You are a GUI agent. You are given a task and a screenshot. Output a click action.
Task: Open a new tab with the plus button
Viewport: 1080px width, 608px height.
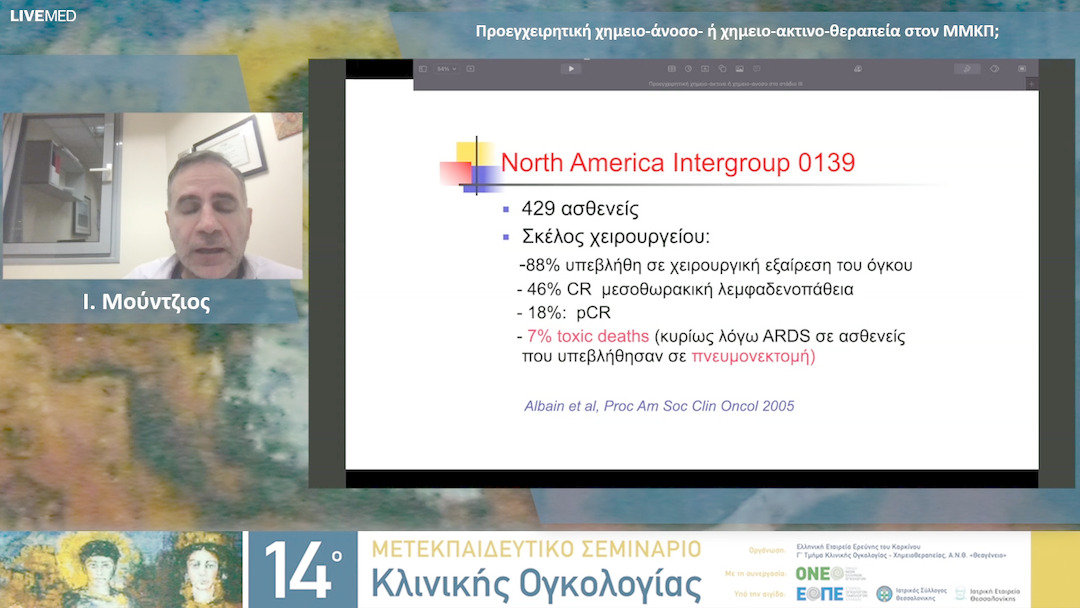1033,84
